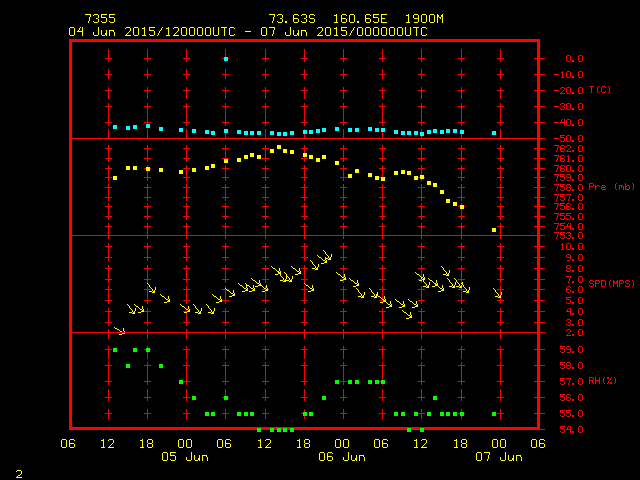Viewport: 640px width, 480px height.
Task: Click the -20.0 temperature tick value
Action: pyautogui.click(x=569, y=91)
